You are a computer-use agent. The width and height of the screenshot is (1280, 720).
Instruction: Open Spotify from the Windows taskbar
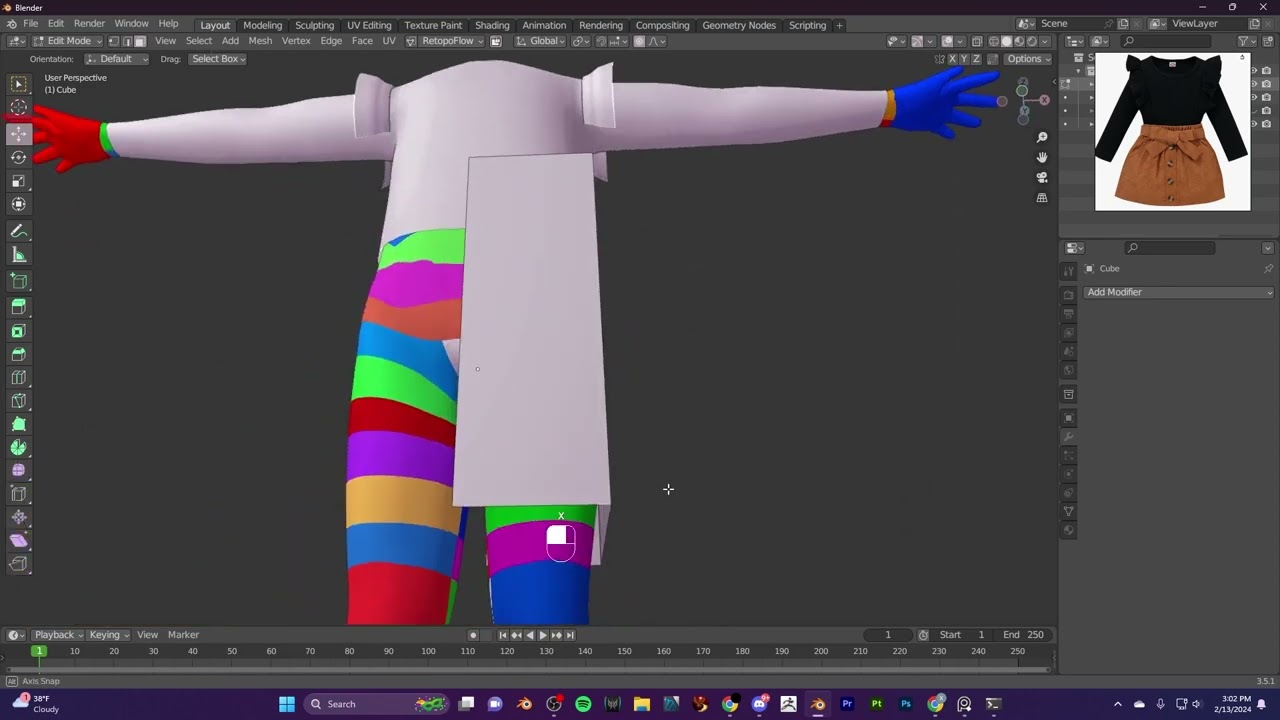583,704
